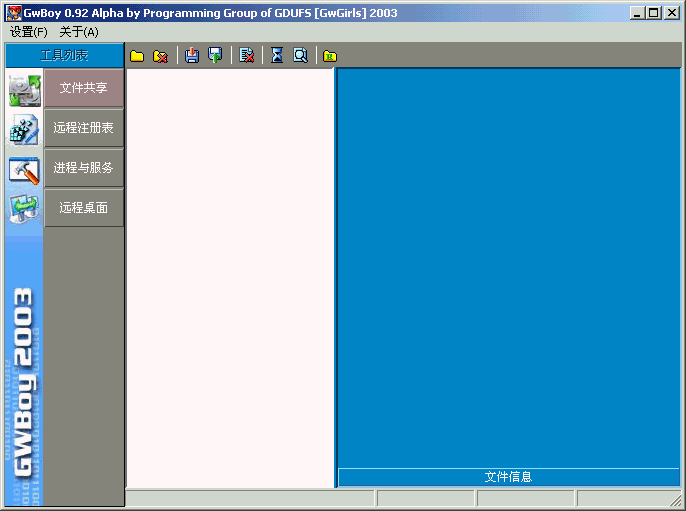This screenshot has width=686, height=511.
Task: Open the 进程与服务 tool
Action: (x=84, y=168)
